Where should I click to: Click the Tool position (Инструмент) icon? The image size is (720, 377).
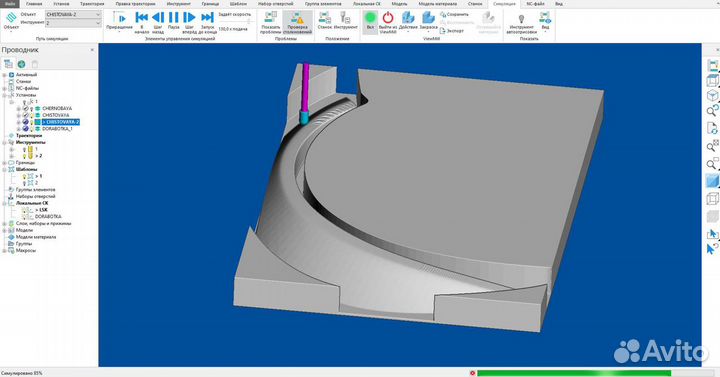tap(345, 17)
